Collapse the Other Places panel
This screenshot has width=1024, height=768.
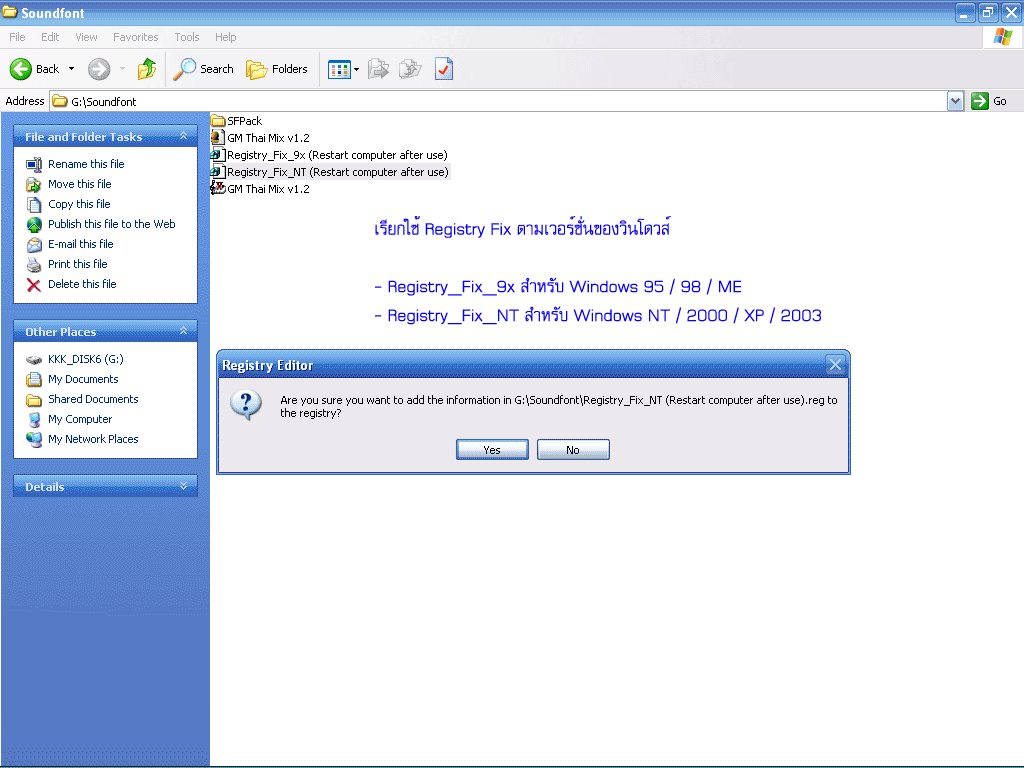click(x=184, y=331)
